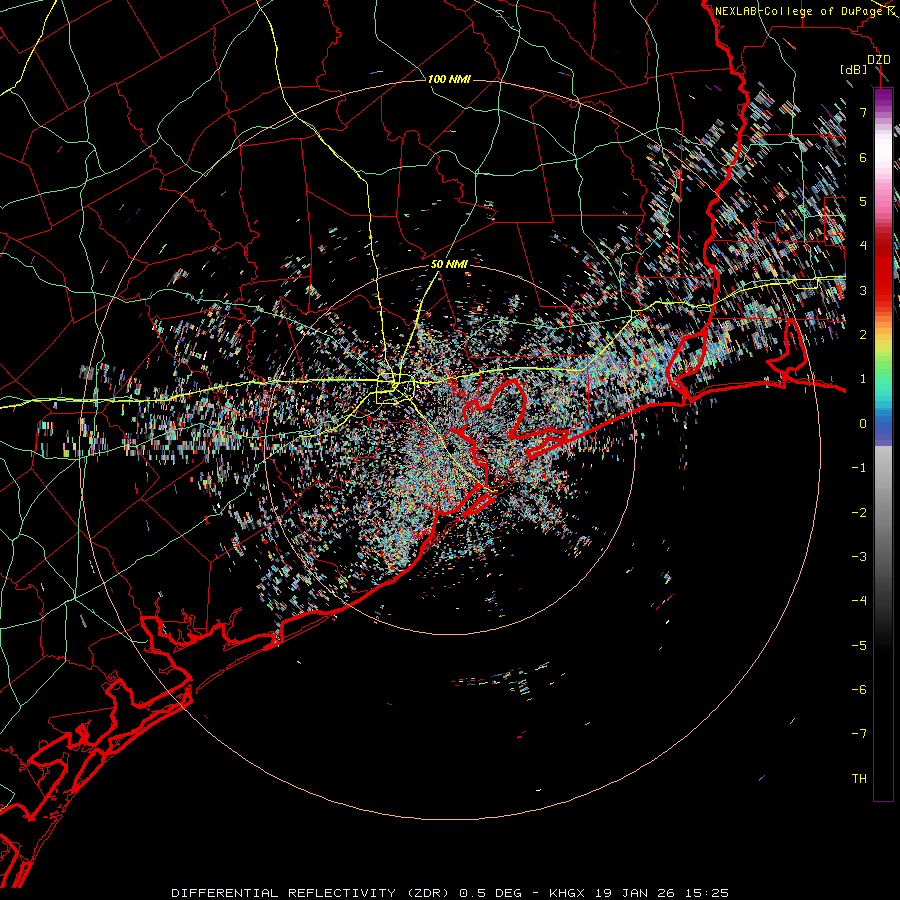This screenshot has width=900, height=900.
Task: Click the DIFFERENTIAL REFLECTIVITY (ZDR) caption text
Action: point(312,893)
